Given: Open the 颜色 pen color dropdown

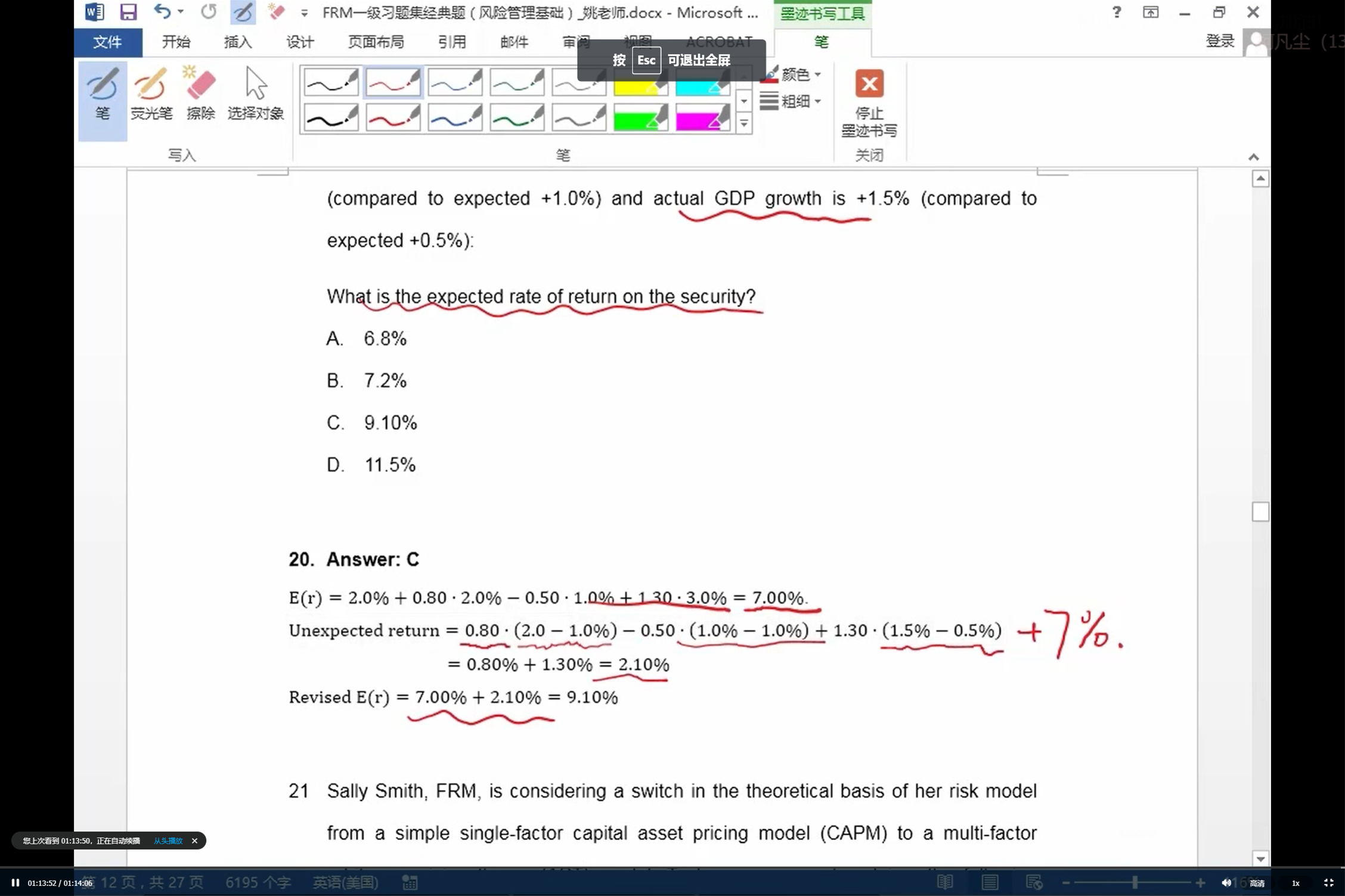Looking at the screenshot, I should click(793, 75).
